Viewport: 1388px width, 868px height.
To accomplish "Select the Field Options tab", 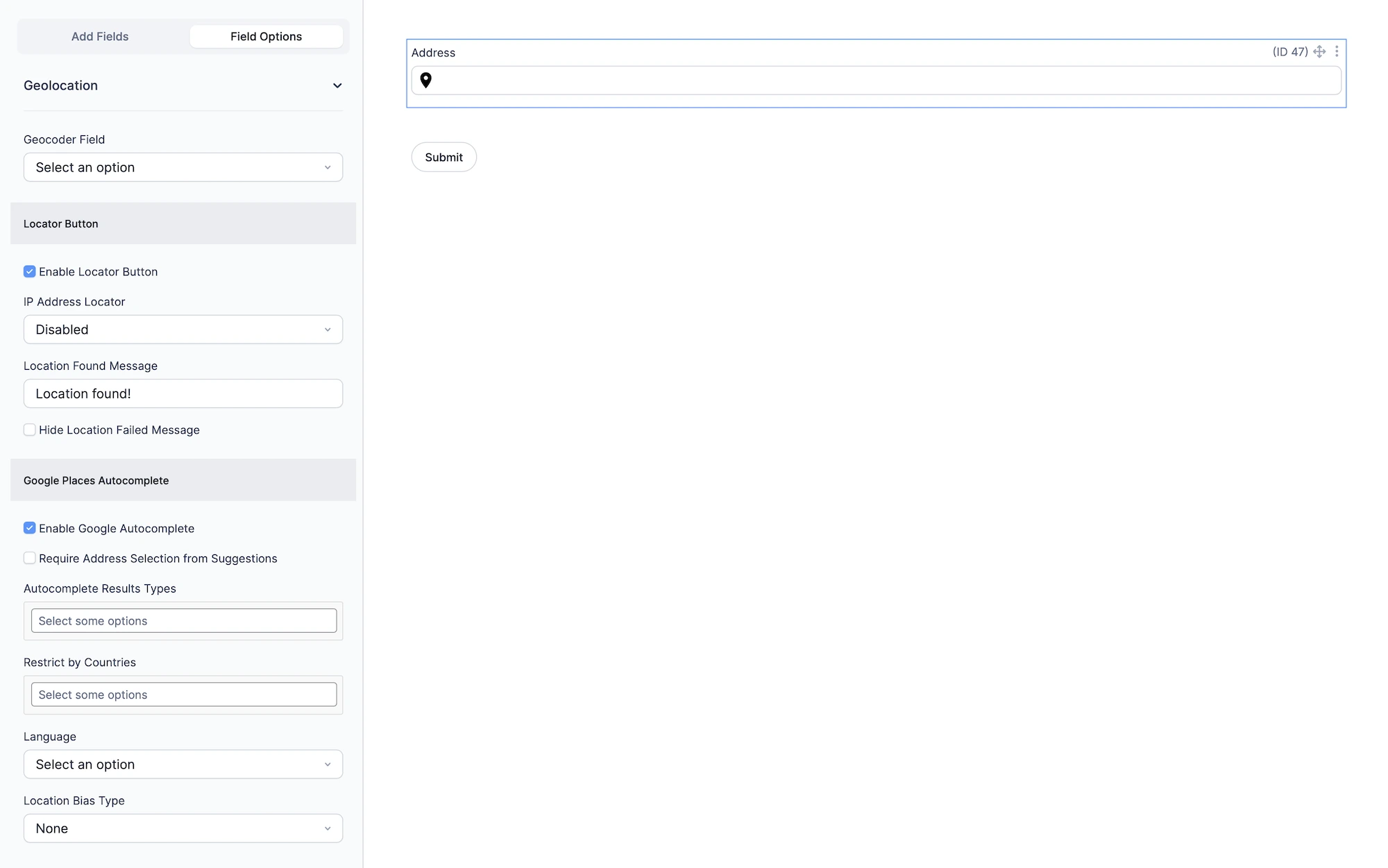I will coord(266,37).
